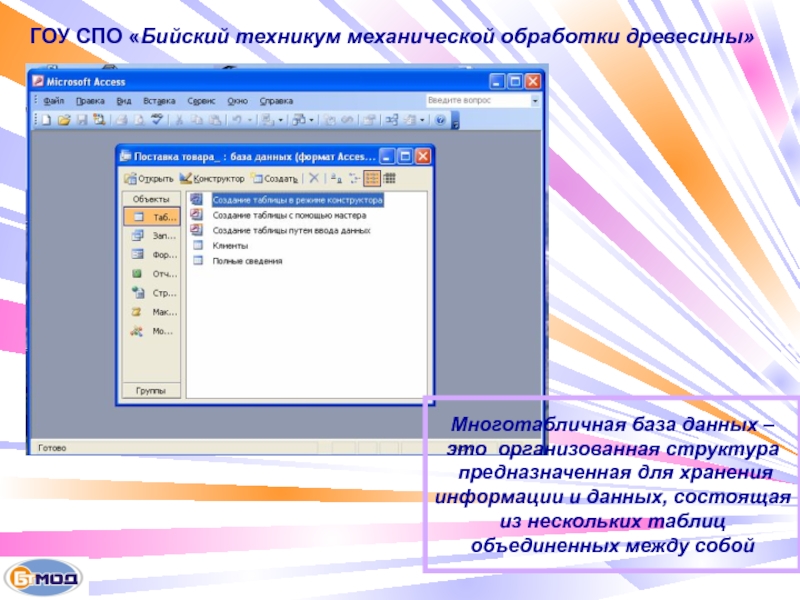Select the Страницы object category

click(152, 293)
